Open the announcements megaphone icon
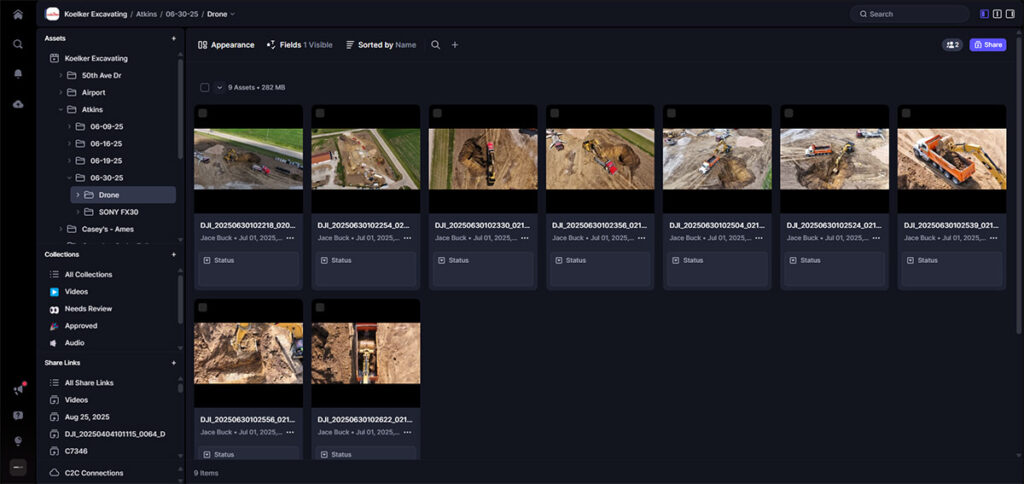Viewport: 1024px width, 484px height. 18,390
